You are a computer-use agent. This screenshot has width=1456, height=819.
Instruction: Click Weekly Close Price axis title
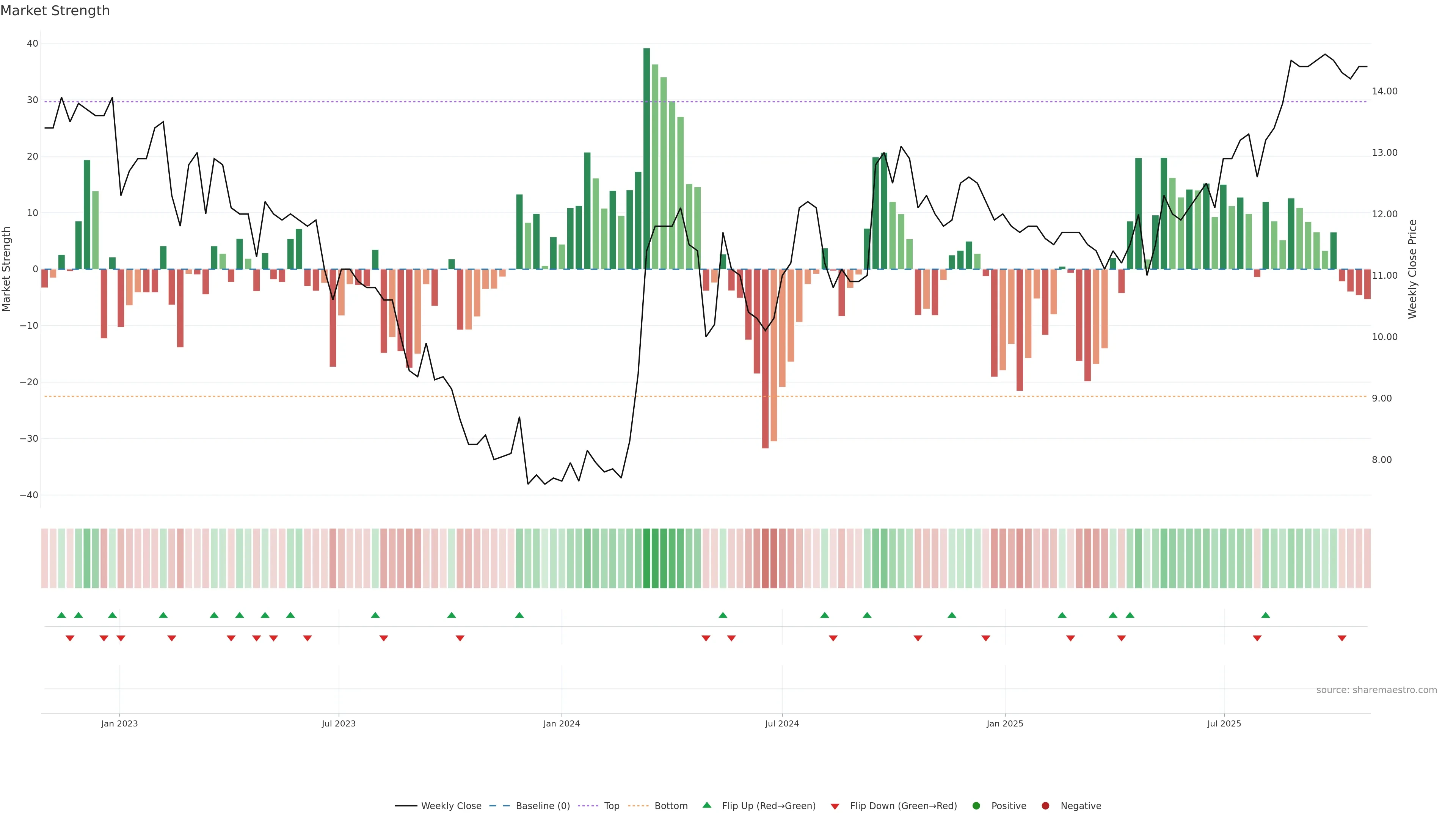pyautogui.click(x=1412, y=269)
